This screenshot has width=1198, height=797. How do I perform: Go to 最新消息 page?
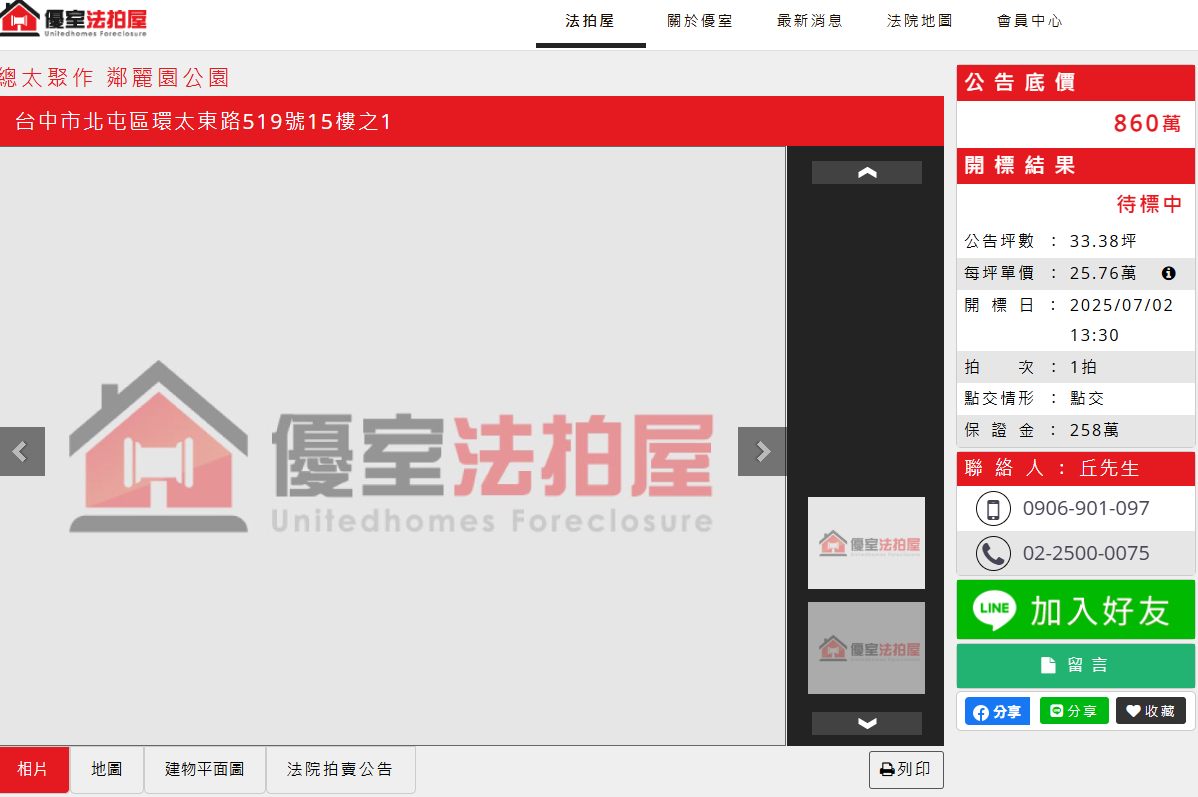click(810, 21)
